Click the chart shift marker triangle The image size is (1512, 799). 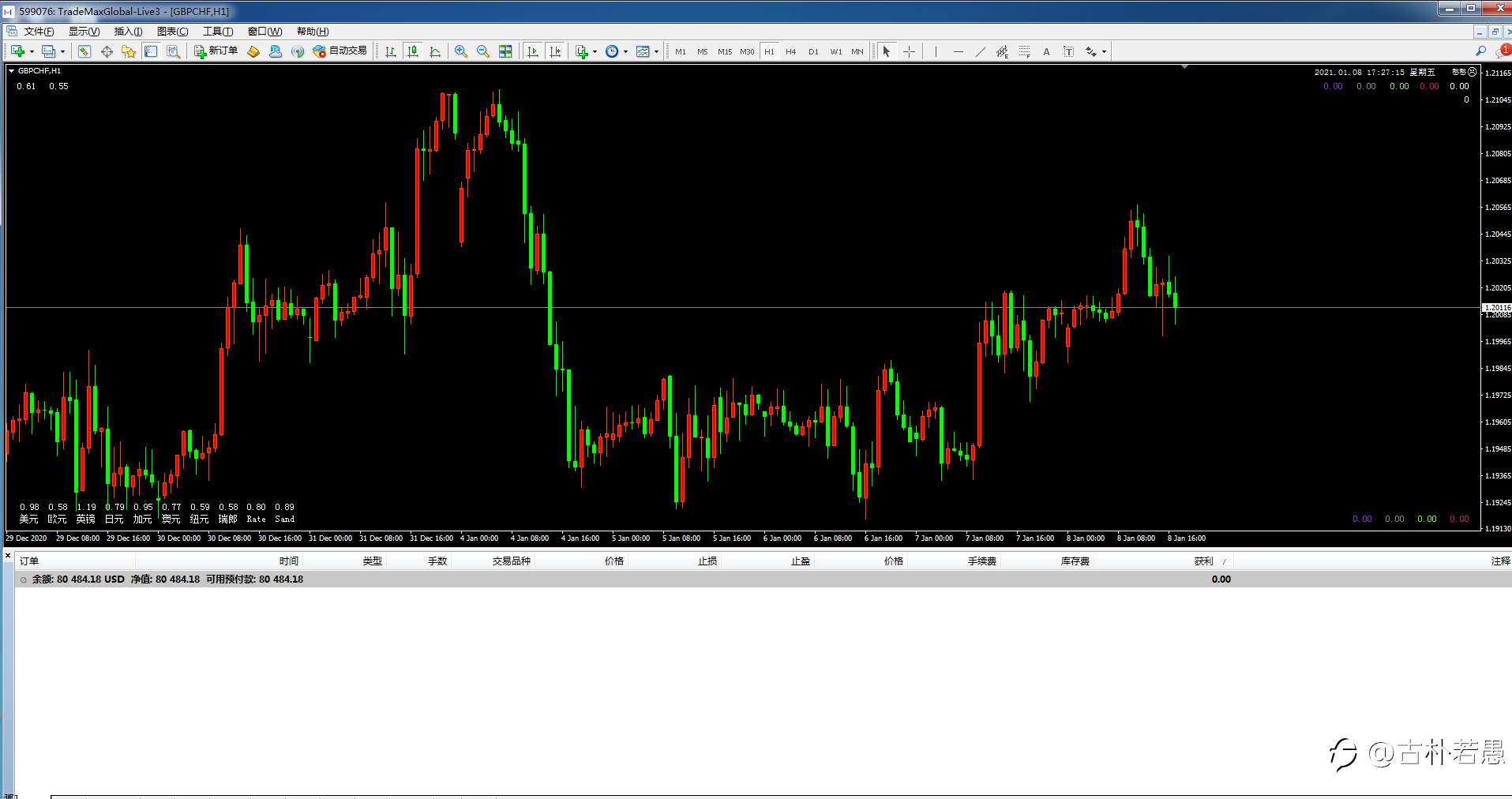[x=1184, y=67]
